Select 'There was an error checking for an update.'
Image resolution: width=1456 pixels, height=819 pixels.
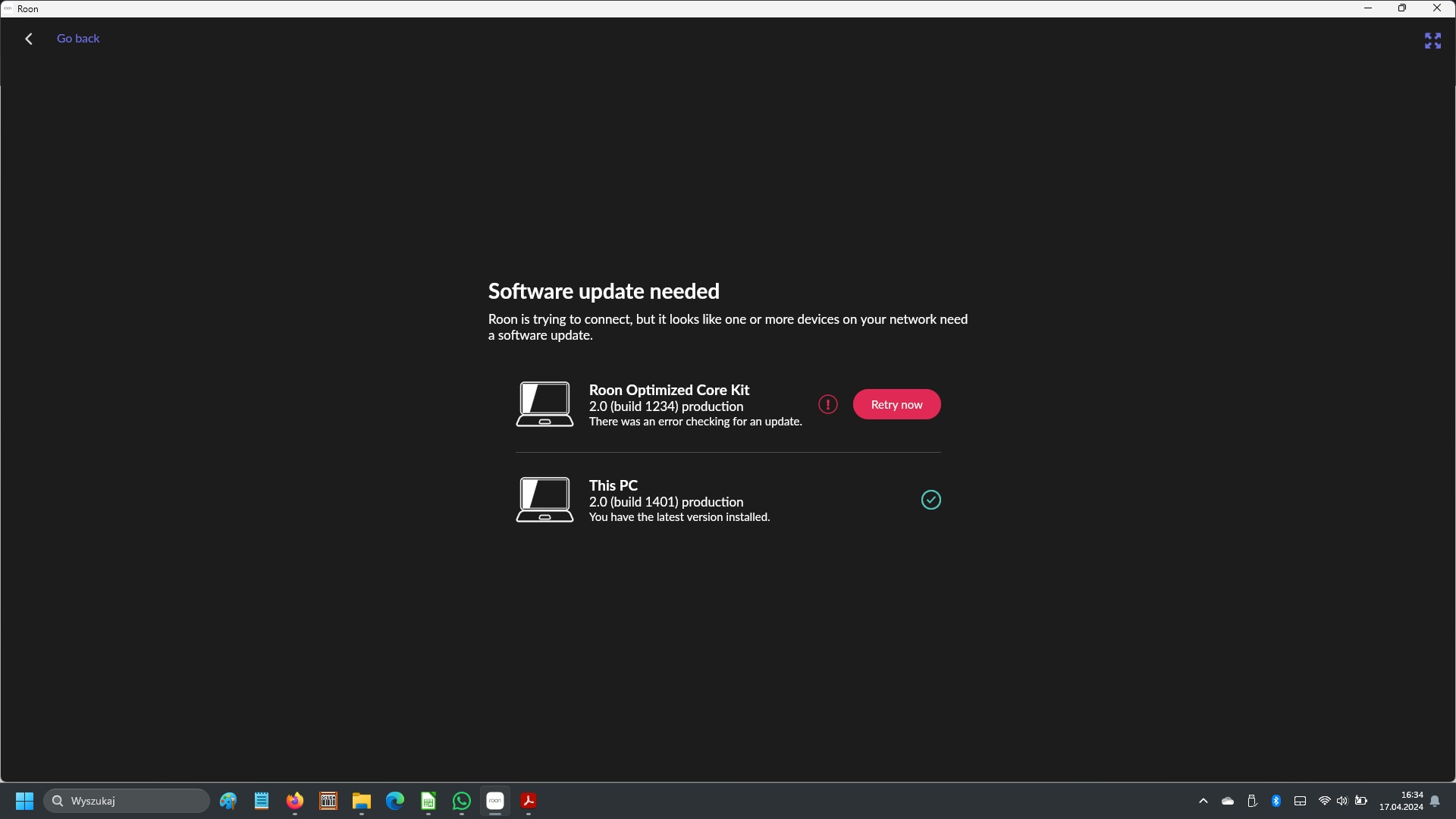tap(695, 422)
